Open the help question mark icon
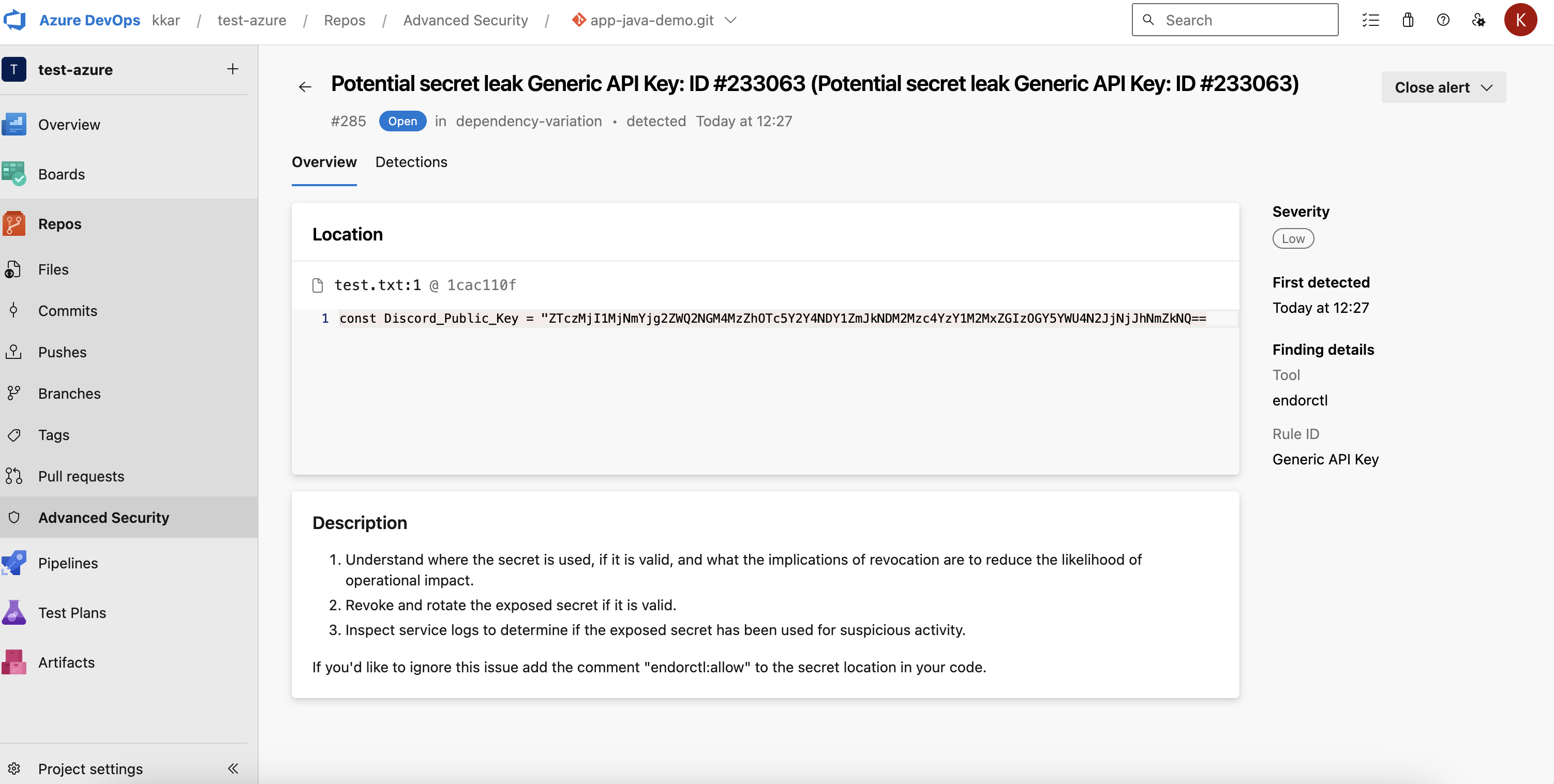 (x=1443, y=20)
